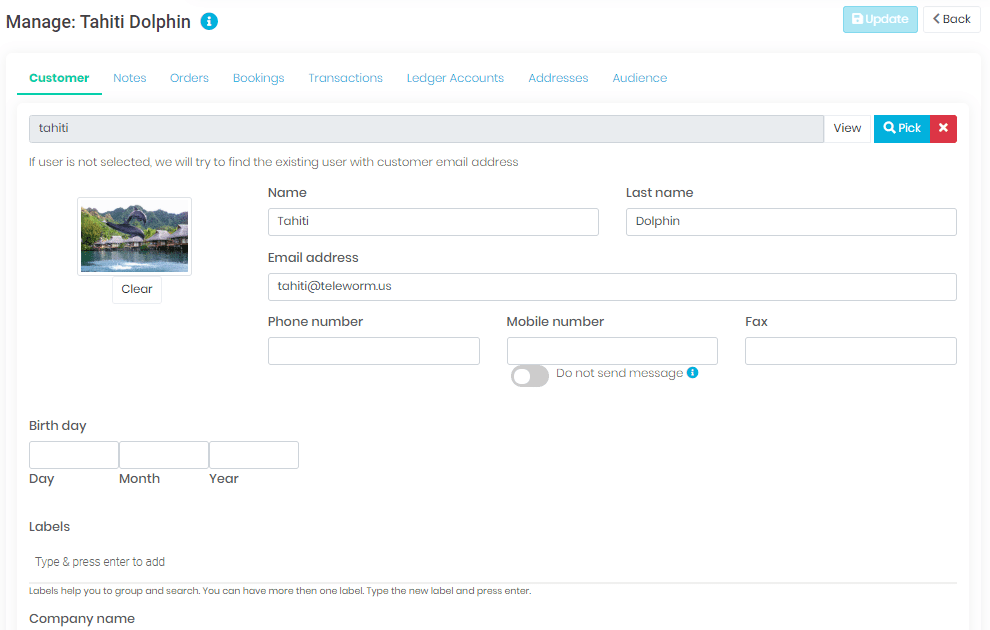Click the Update button to save changes
The width and height of the screenshot is (990, 630).
880,19
